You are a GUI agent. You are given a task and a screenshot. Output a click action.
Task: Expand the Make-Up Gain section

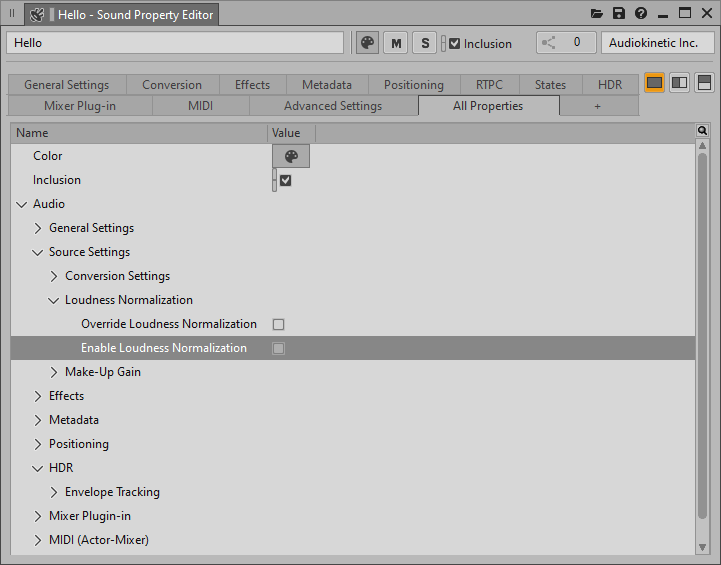click(x=55, y=372)
